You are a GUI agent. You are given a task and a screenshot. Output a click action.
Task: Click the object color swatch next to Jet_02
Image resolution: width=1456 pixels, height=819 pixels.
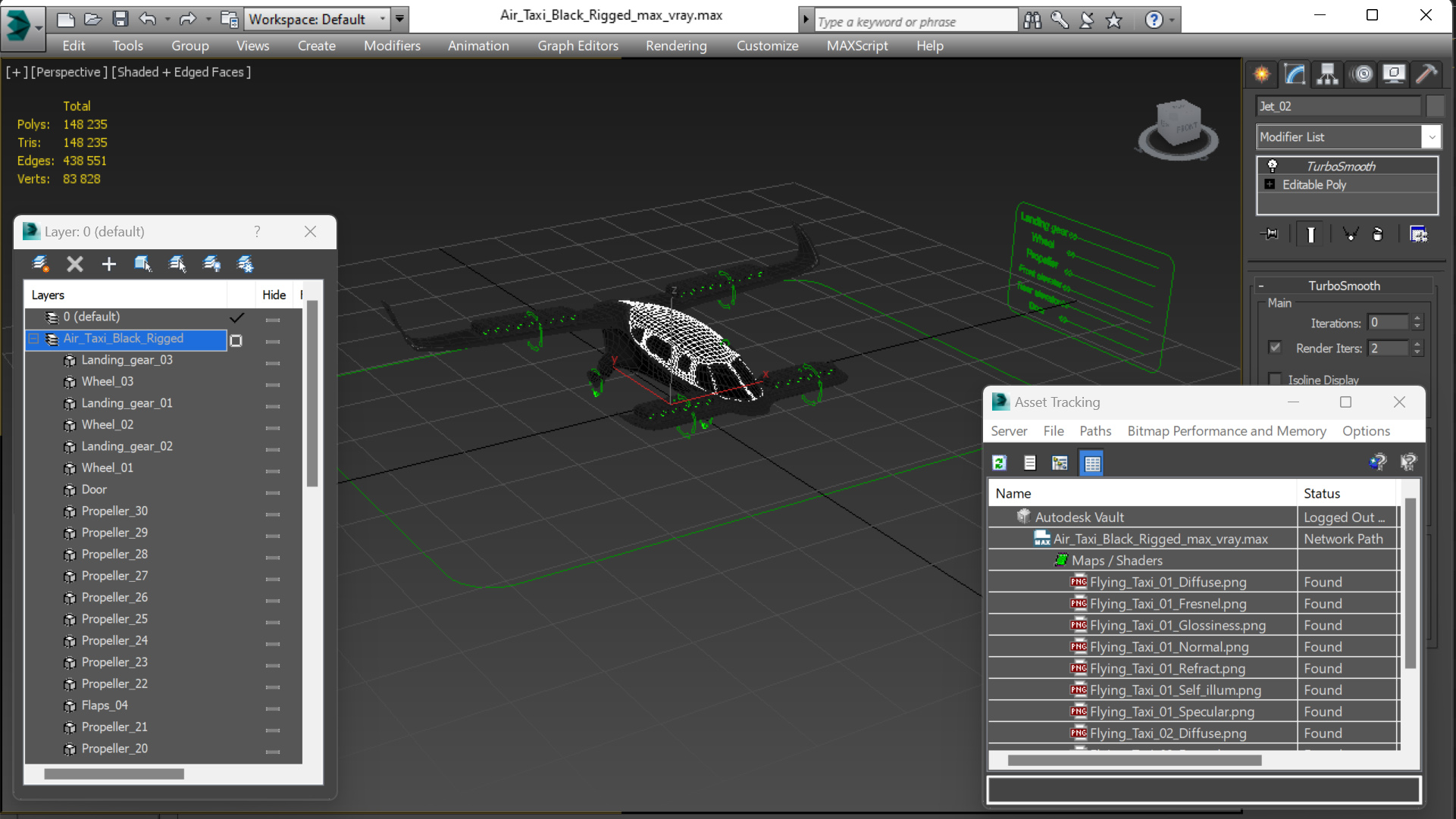pos(1434,106)
